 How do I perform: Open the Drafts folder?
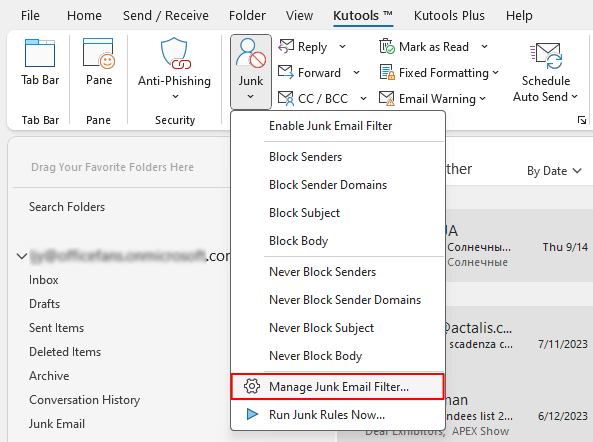44,304
